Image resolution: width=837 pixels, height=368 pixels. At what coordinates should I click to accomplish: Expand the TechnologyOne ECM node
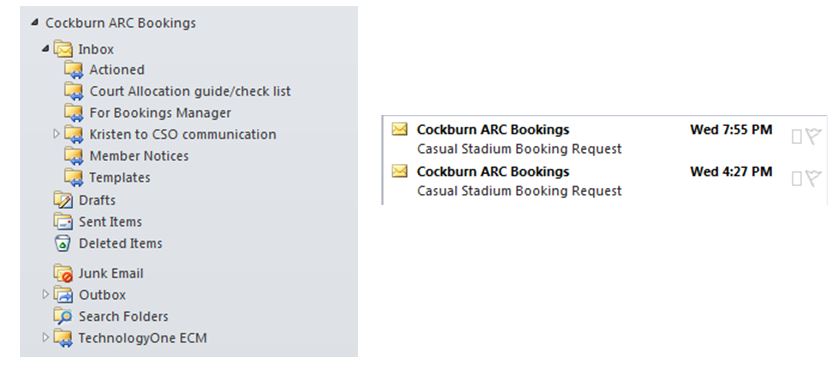coord(45,337)
